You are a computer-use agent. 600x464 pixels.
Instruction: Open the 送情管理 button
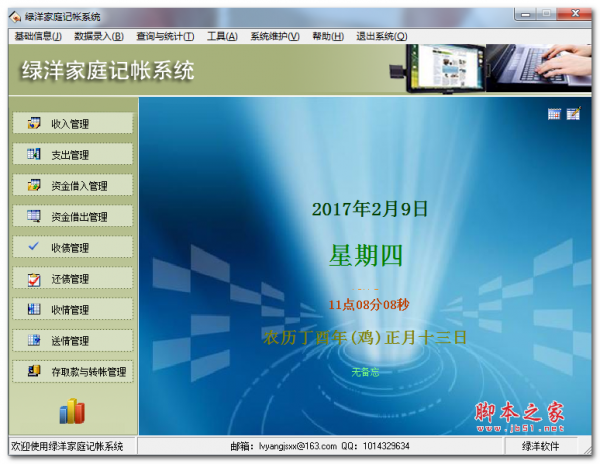point(73,340)
